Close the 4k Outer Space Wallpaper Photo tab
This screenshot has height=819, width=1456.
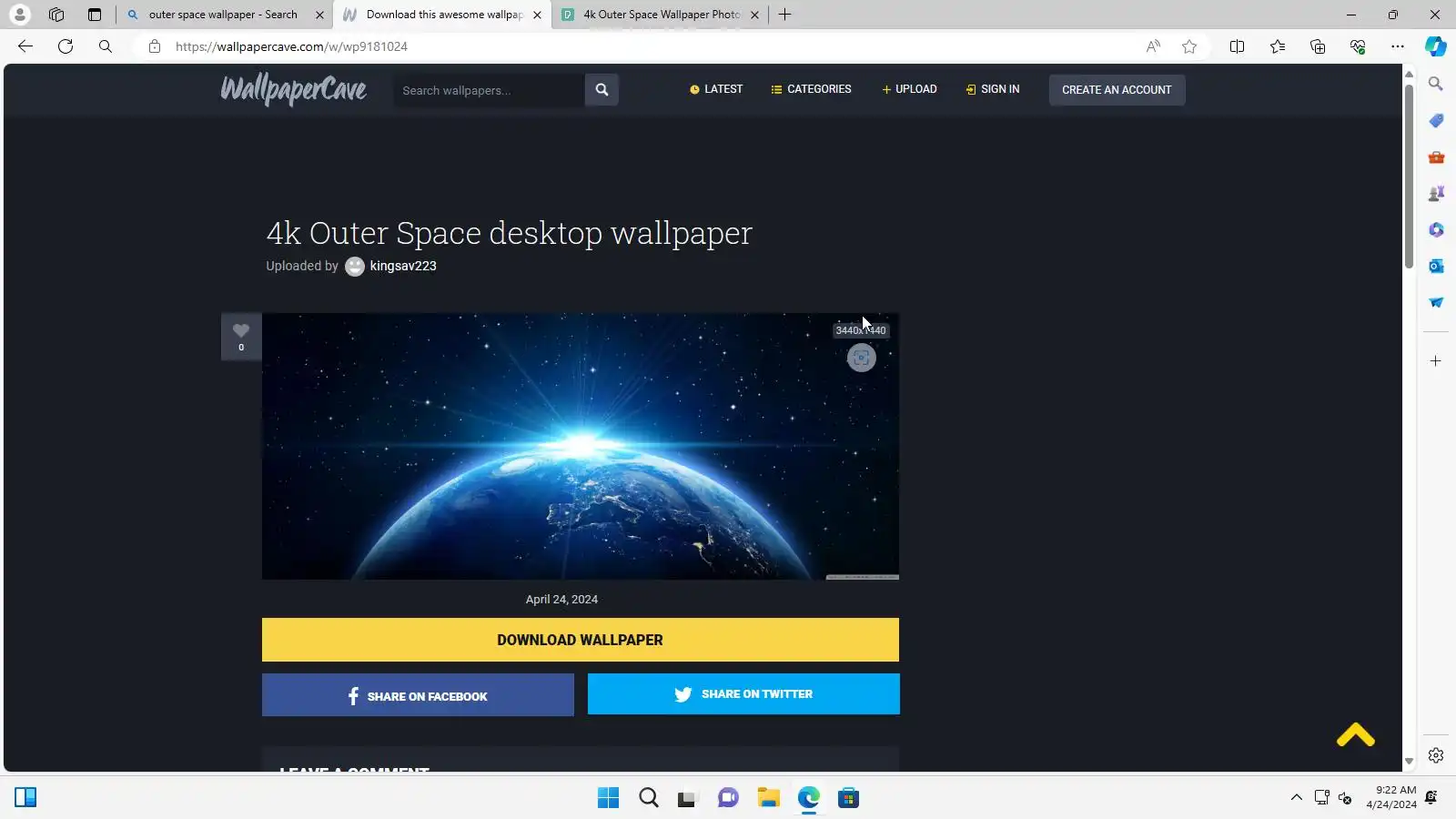754,15
